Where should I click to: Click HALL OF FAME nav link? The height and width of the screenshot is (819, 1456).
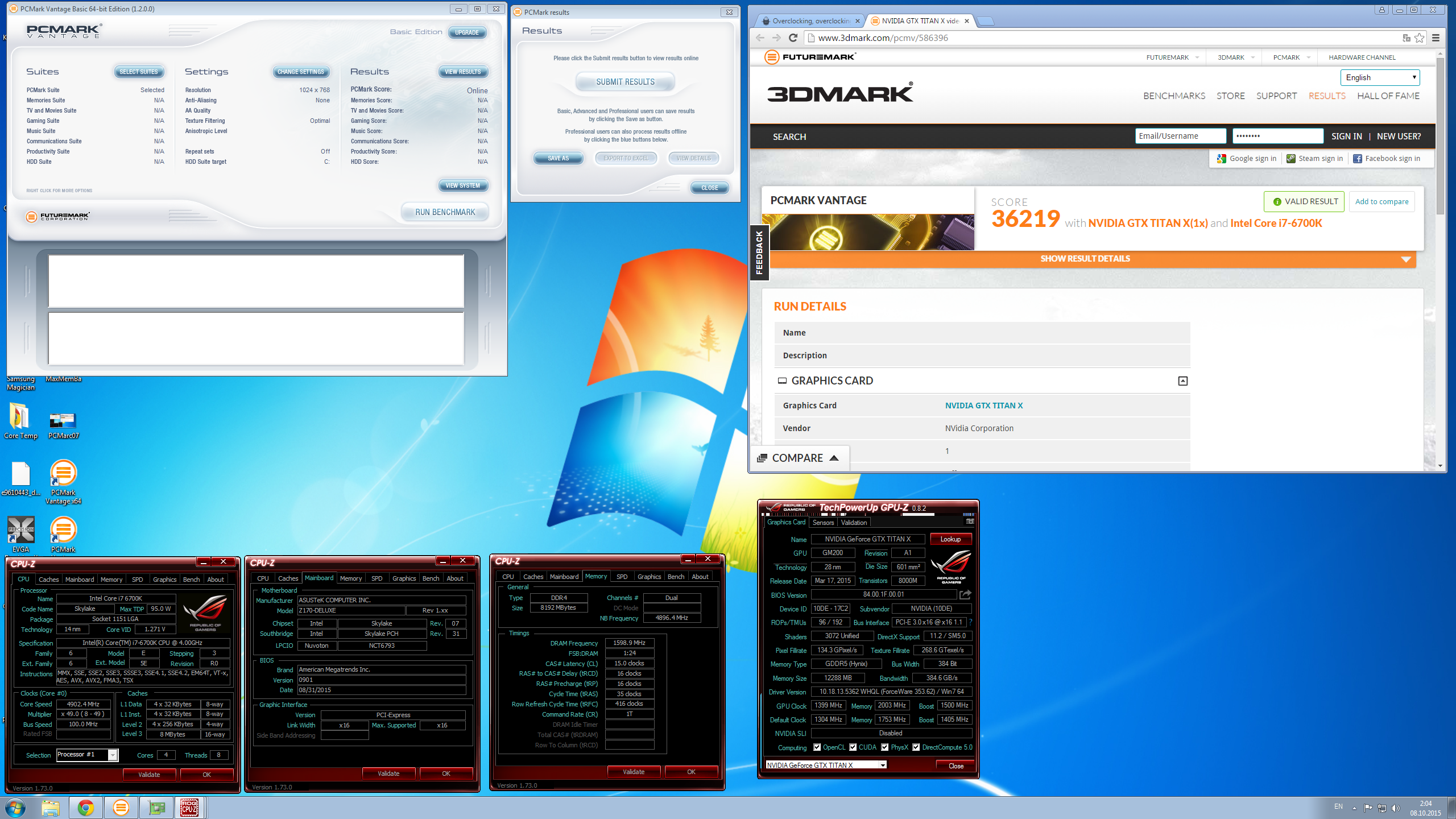coord(1388,96)
